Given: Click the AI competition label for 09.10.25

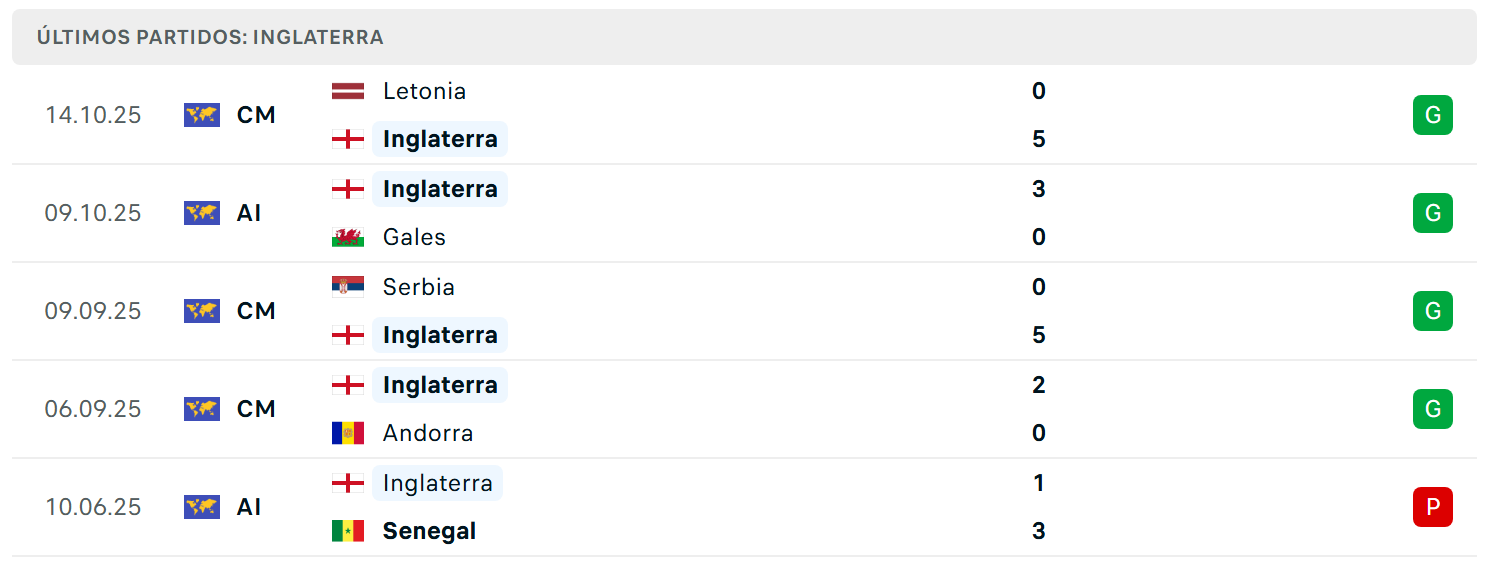Looking at the screenshot, I should coord(249,213).
